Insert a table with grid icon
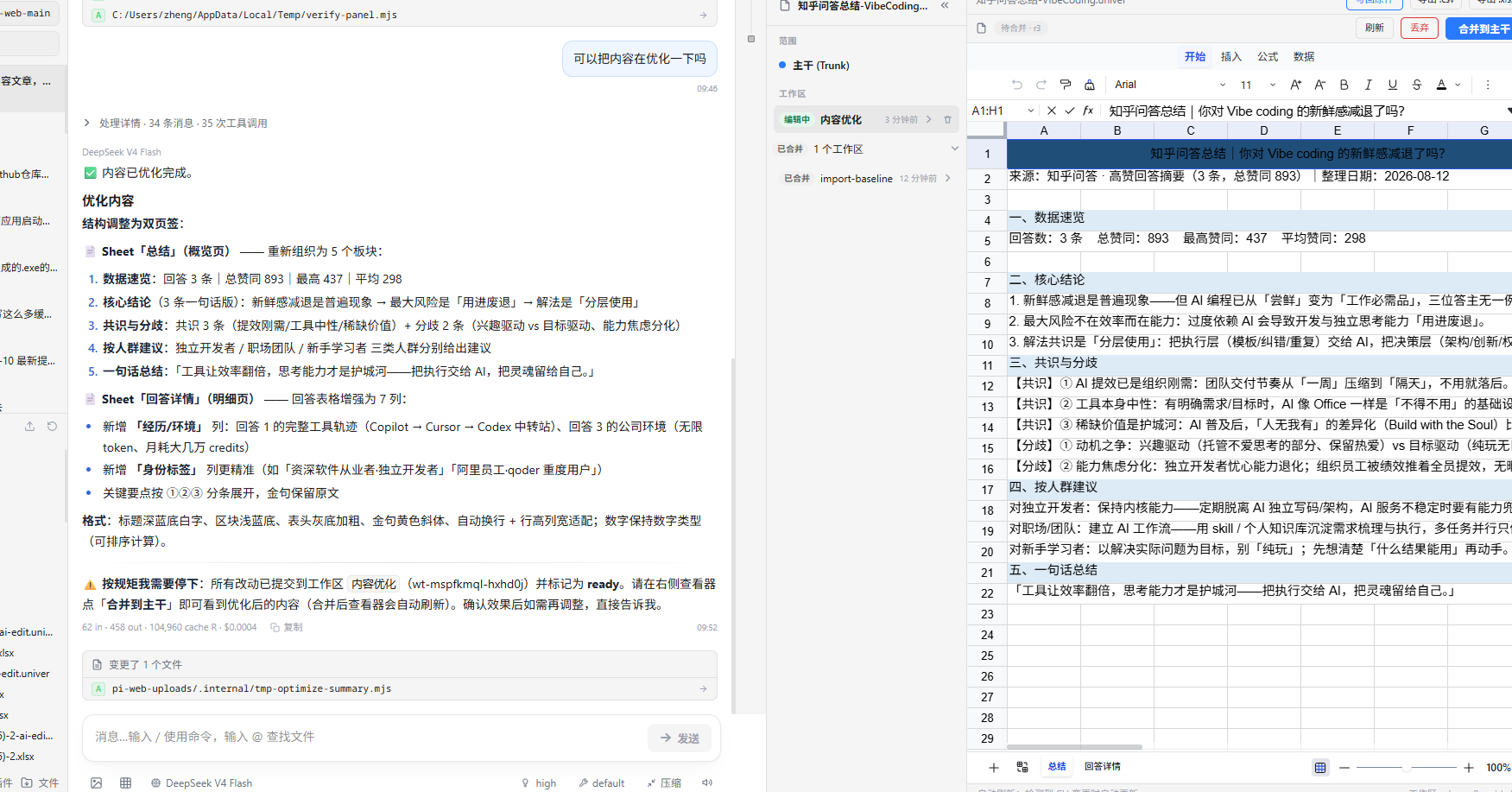 coord(126,783)
